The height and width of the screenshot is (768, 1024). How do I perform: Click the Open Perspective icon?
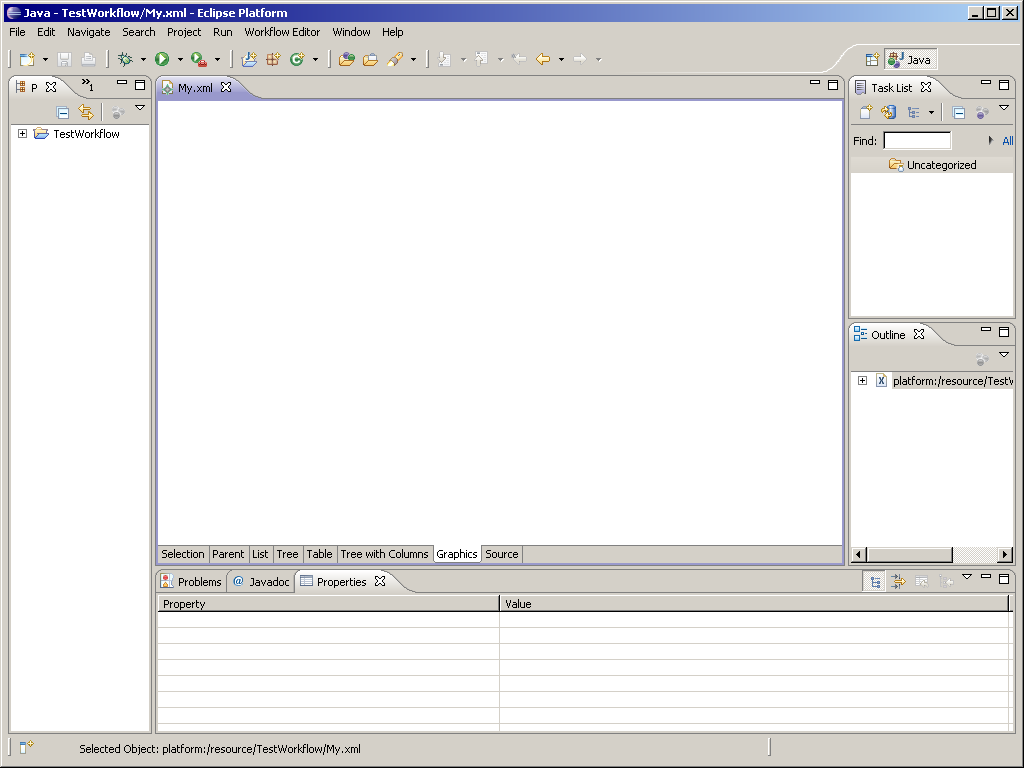pyautogui.click(x=872, y=60)
